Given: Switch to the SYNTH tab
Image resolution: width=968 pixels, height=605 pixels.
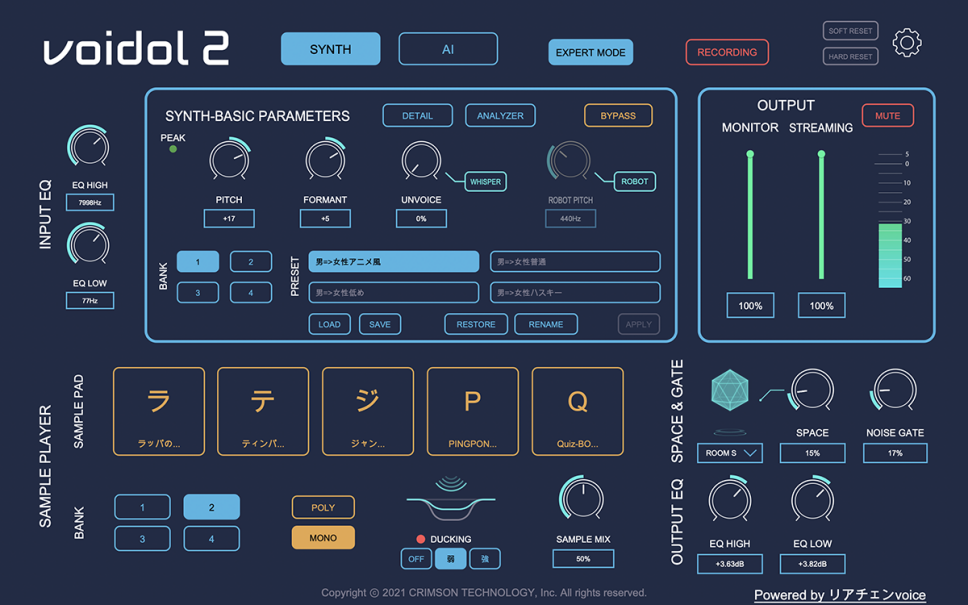Looking at the screenshot, I should (x=330, y=49).
